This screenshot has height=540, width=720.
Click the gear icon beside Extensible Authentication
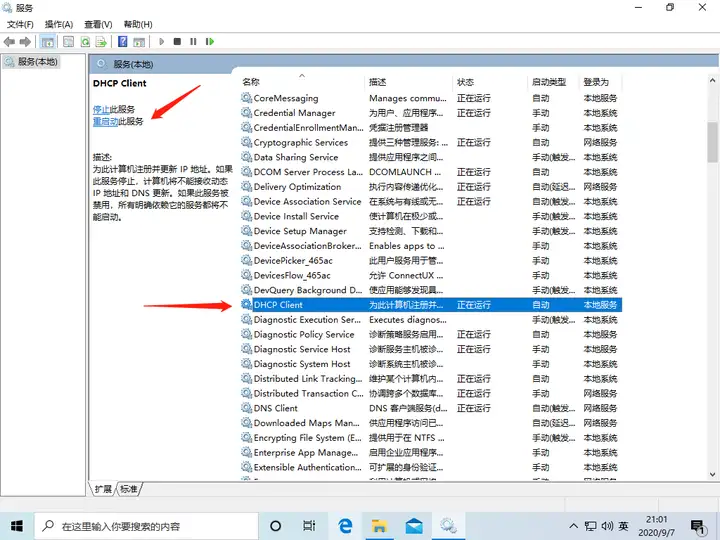[247, 467]
